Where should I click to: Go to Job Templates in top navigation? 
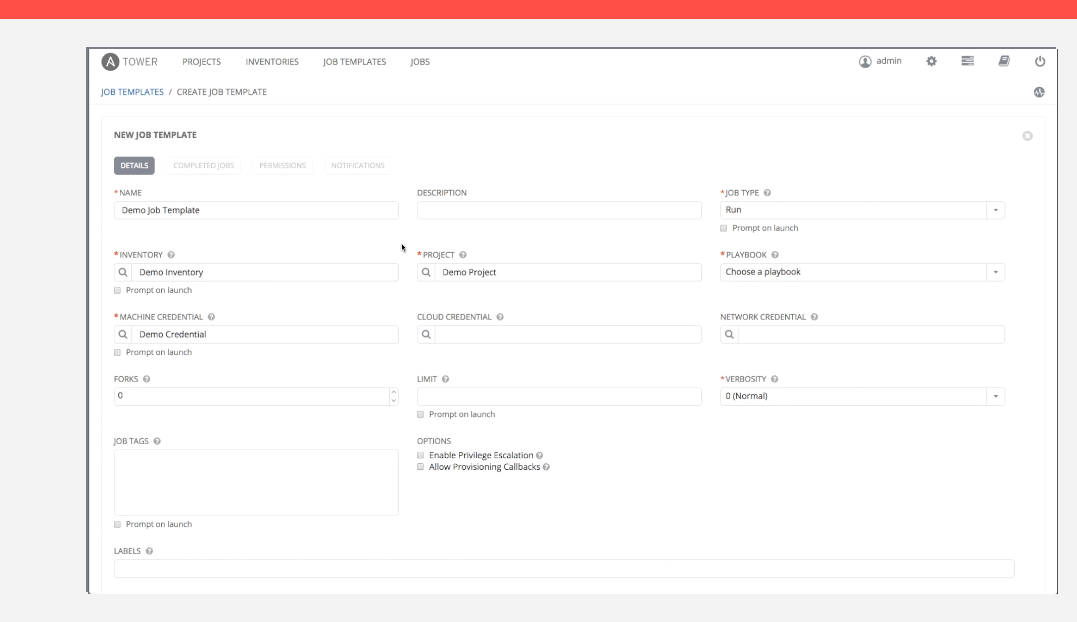pyautogui.click(x=354, y=62)
